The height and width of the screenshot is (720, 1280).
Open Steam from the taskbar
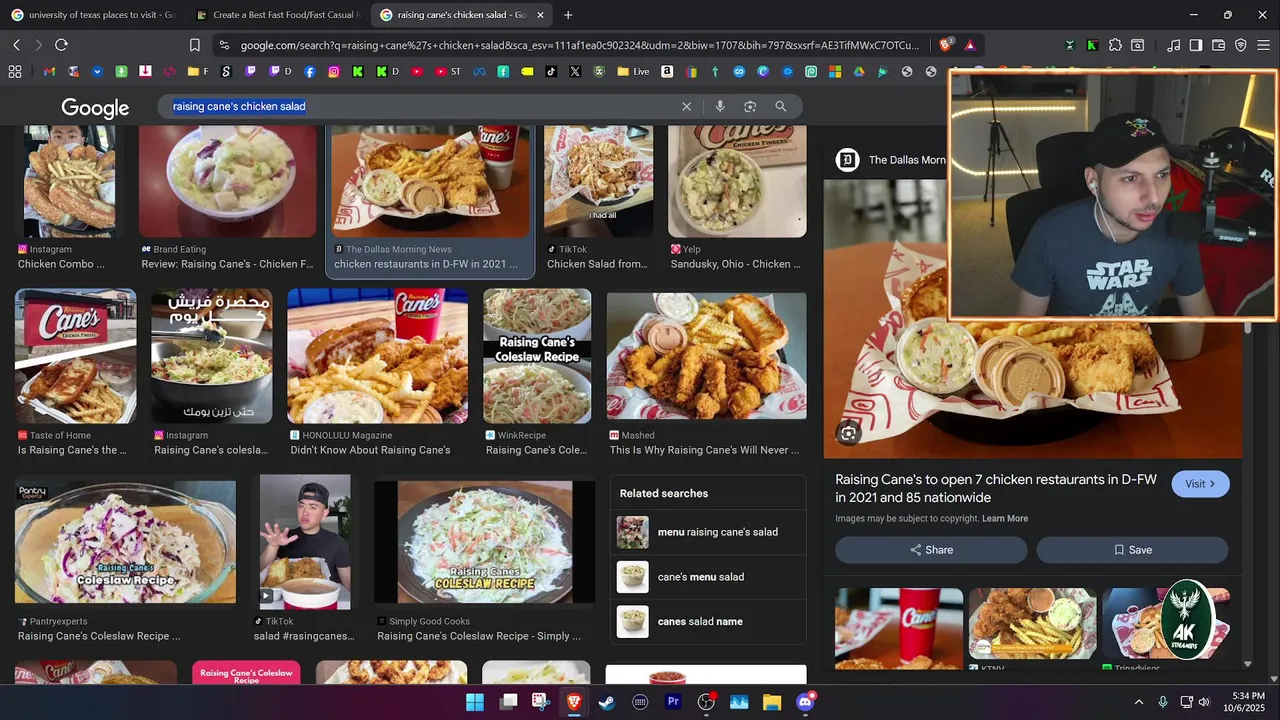click(607, 702)
